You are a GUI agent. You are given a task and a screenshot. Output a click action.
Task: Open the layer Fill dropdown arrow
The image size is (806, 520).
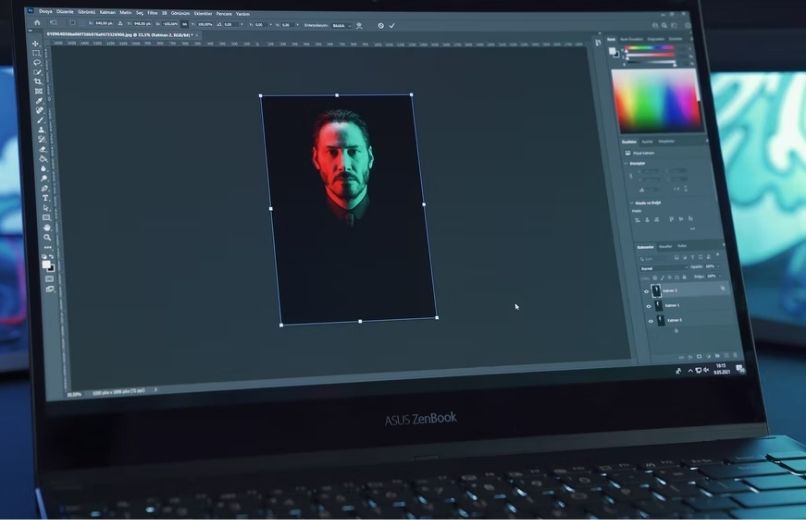[719, 276]
